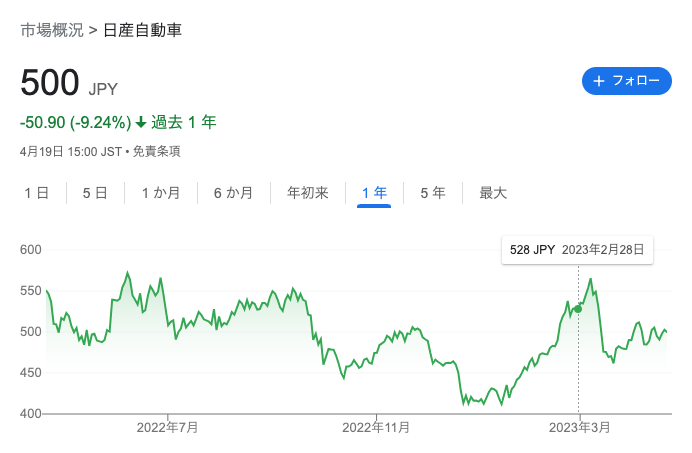Click the 2023年3月 axis label
This screenshot has height=453, width=692.
click(579, 427)
